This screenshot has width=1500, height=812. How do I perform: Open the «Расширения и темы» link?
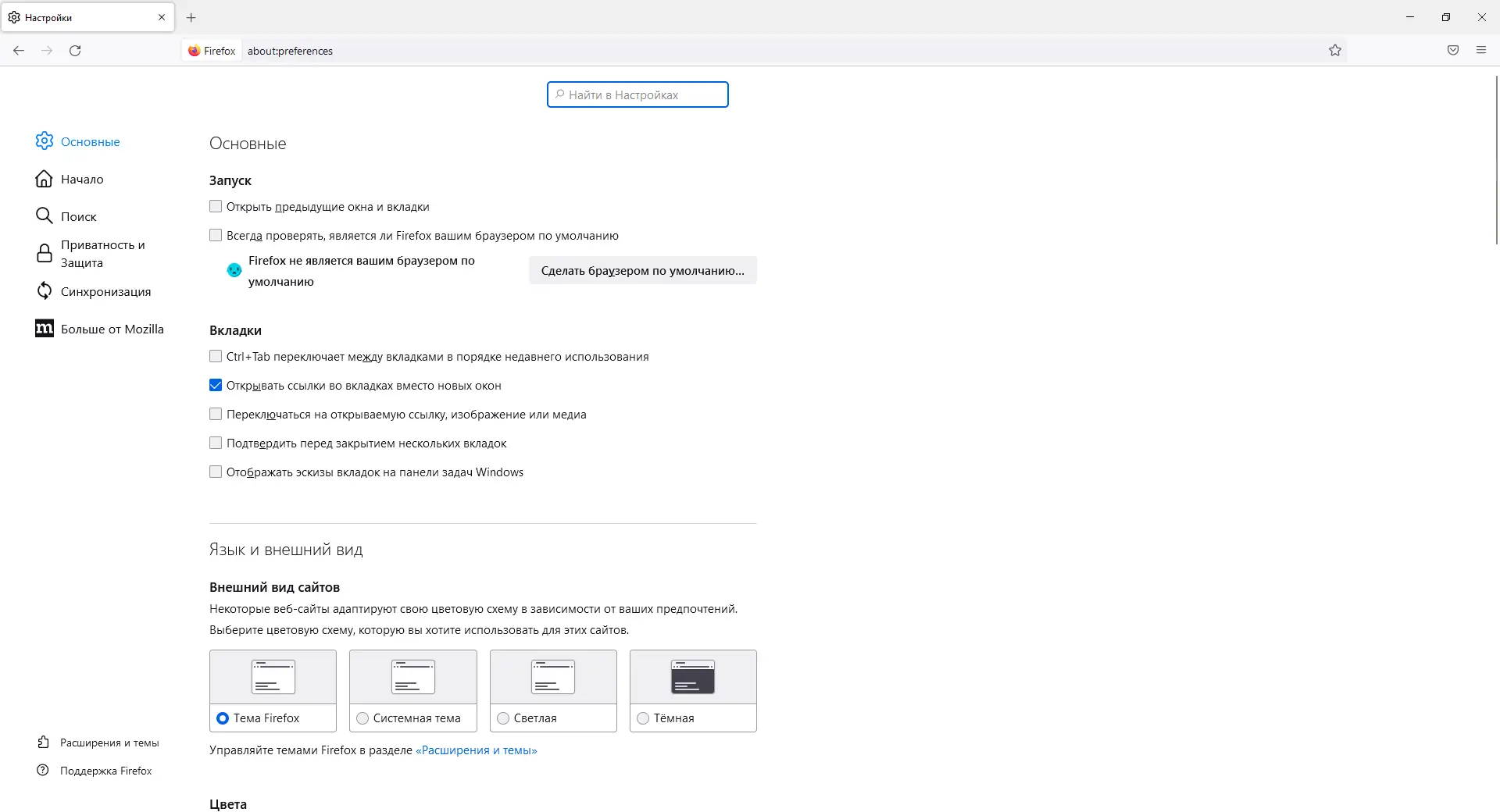pos(477,750)
